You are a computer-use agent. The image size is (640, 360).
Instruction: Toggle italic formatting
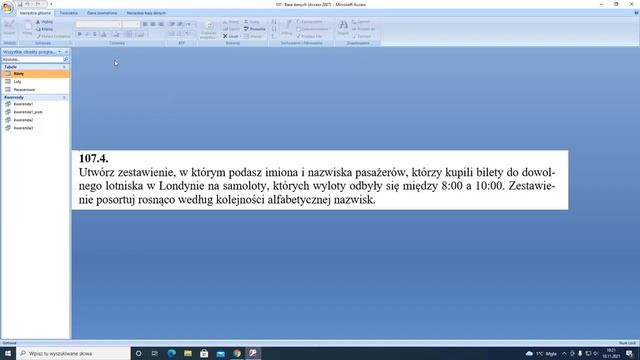[x=87, y=34]
